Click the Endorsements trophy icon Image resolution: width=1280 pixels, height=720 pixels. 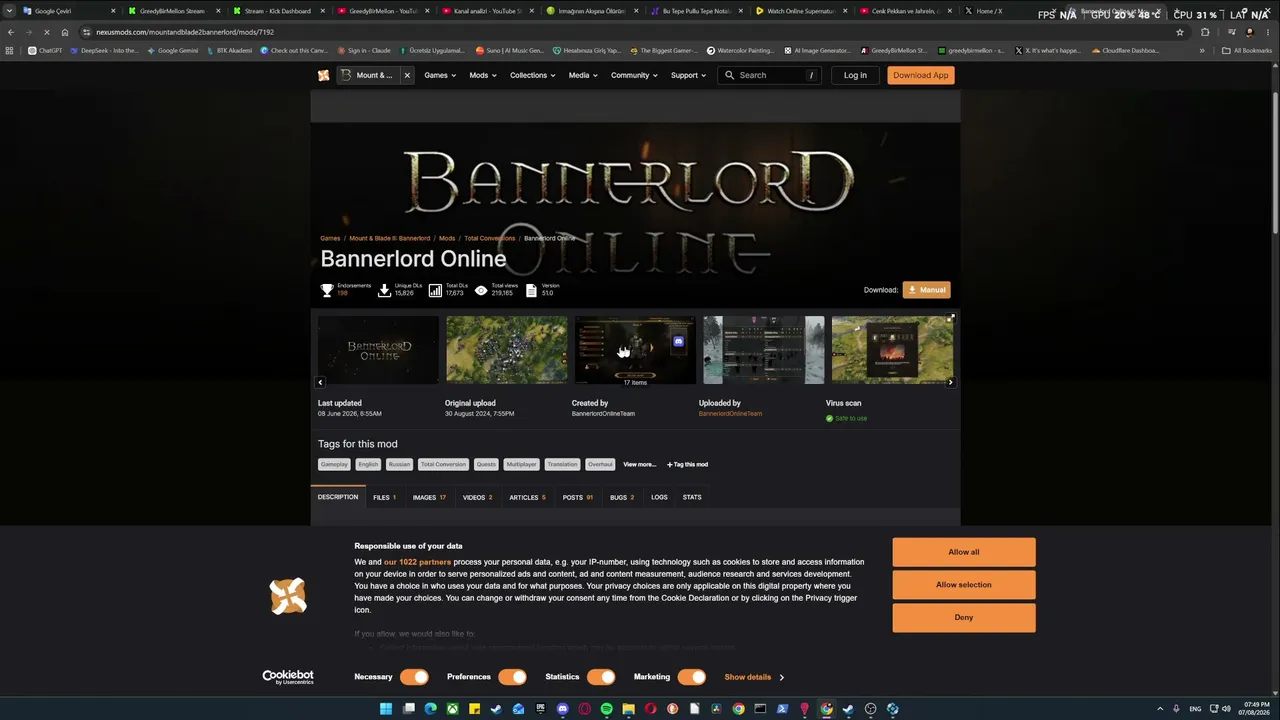coord(327,290)
